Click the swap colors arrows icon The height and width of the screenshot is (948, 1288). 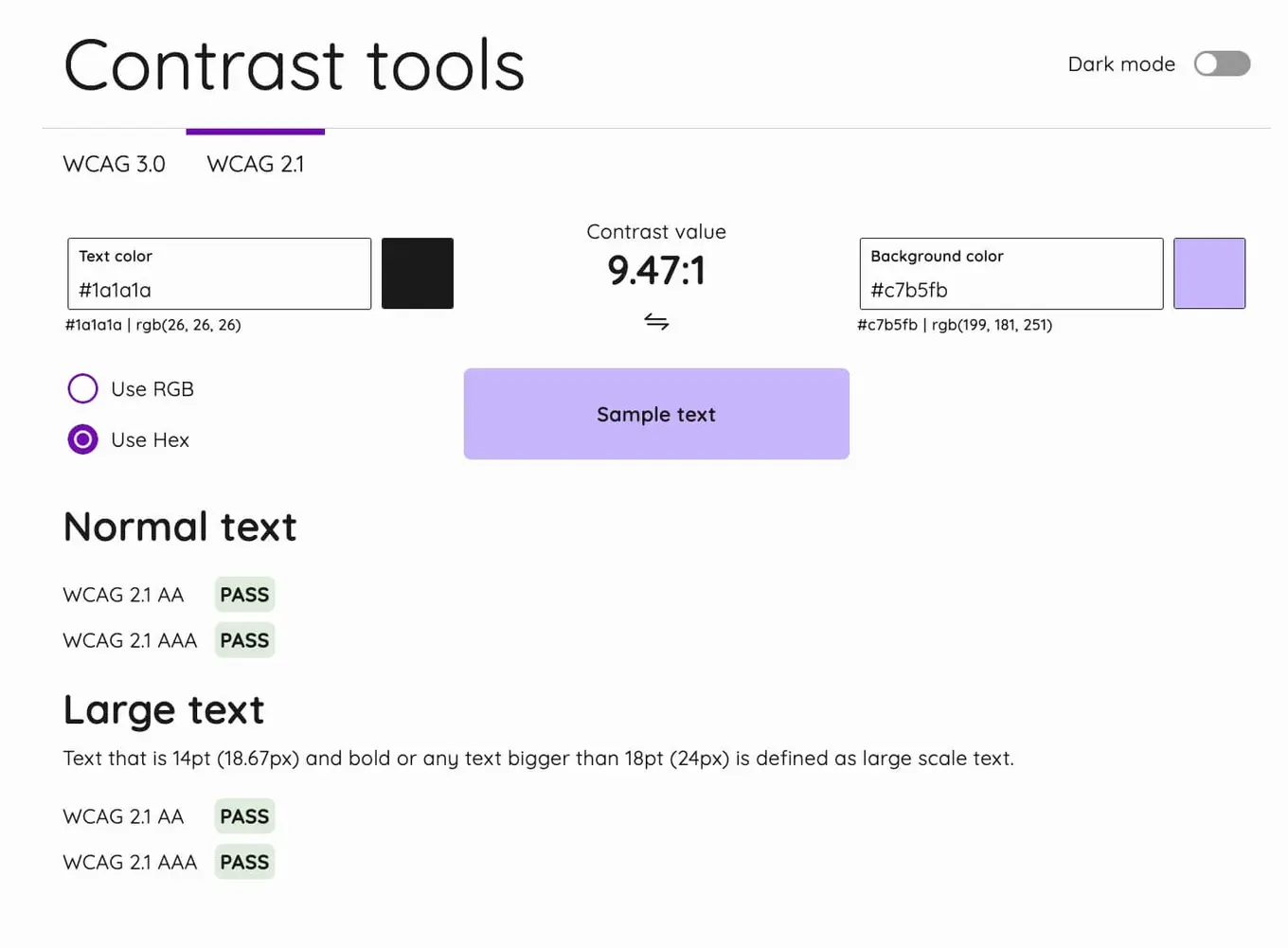656,322
